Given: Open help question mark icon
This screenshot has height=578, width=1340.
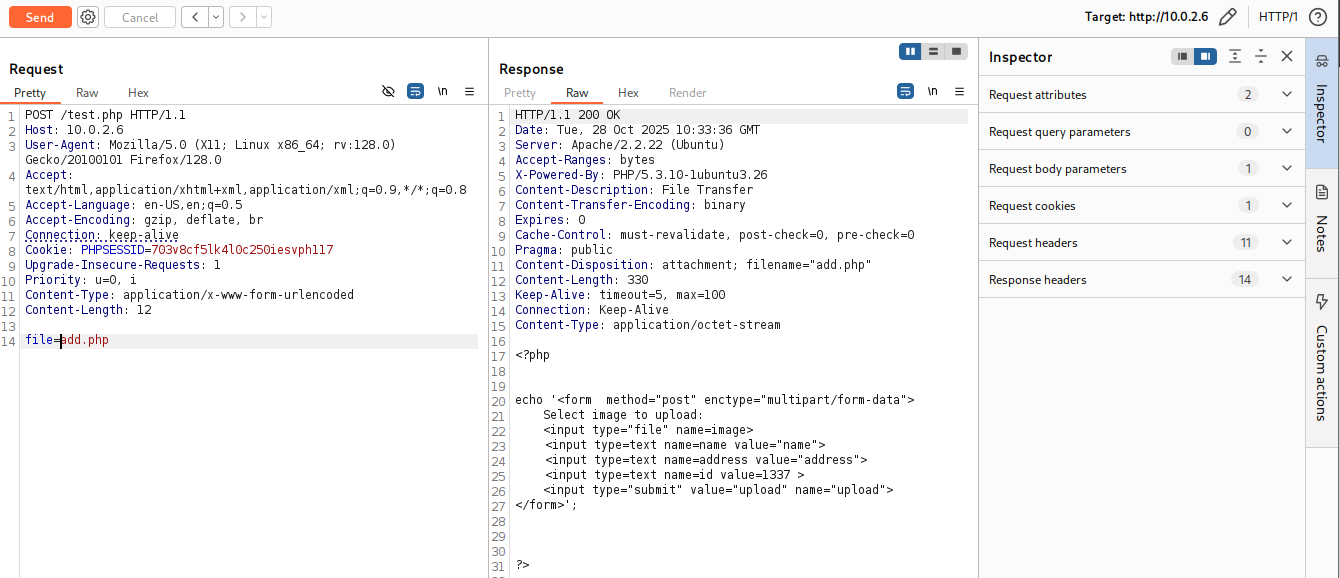Looking at the screenshot, I should click(x=1317, y=17).
